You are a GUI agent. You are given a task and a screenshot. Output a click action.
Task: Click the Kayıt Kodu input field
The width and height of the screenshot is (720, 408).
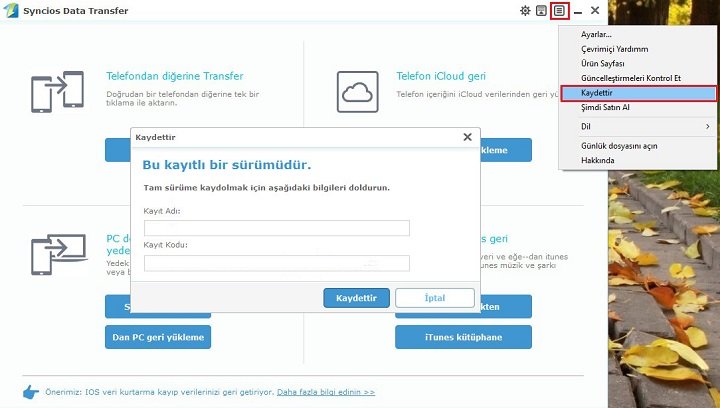click(277, 263)
